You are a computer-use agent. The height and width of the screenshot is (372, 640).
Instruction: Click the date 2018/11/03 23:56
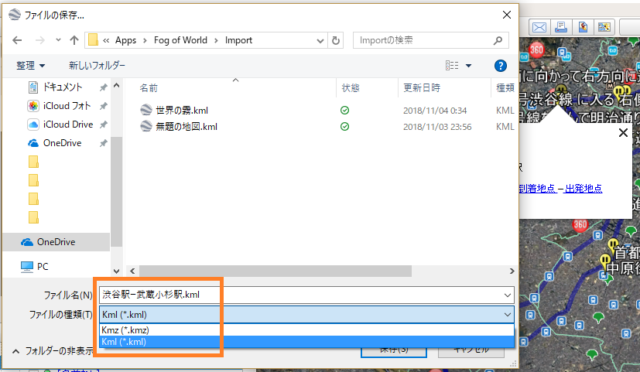[x=437, y=127]
